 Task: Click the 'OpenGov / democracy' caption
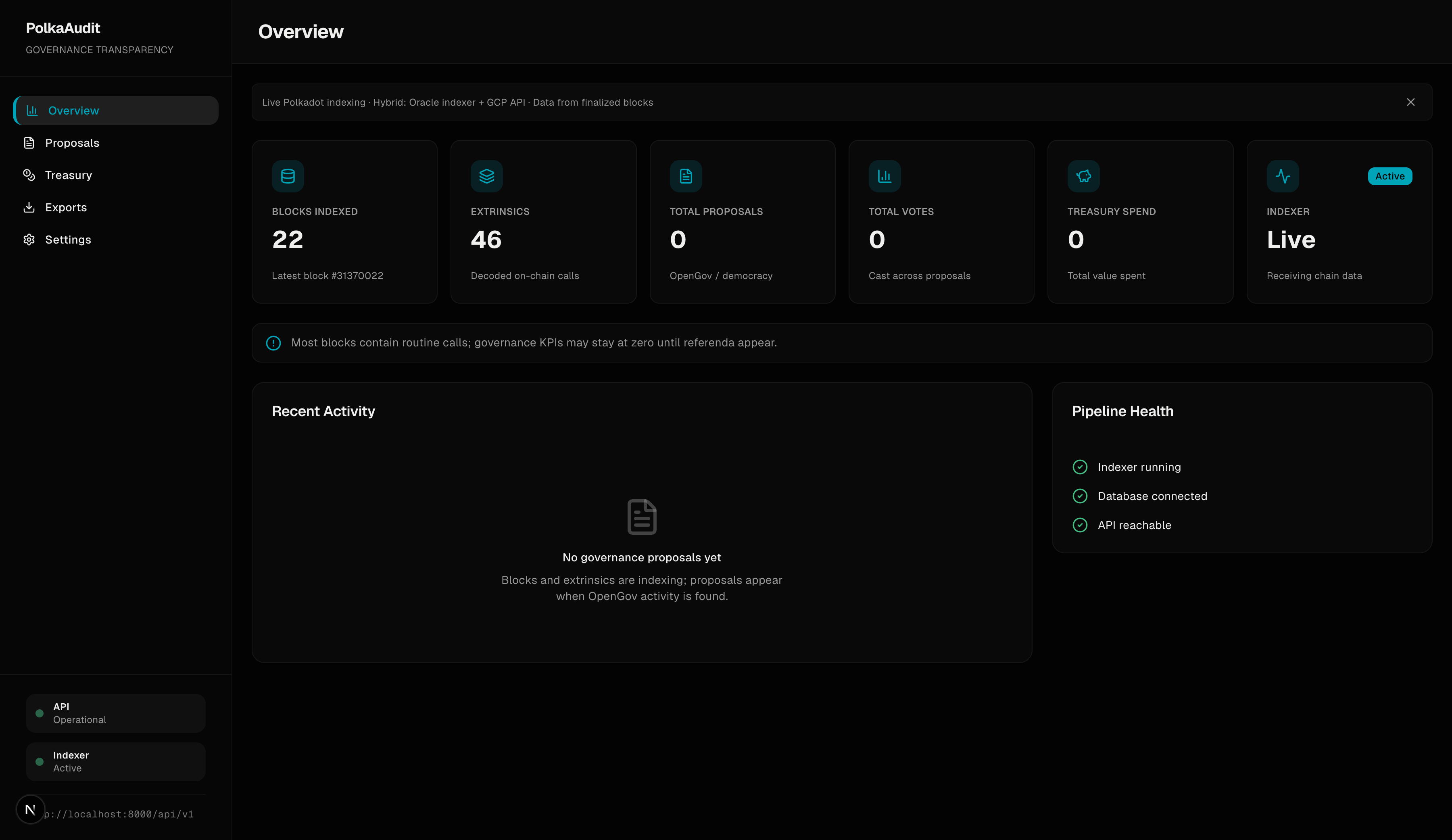(x=721, y=276)
